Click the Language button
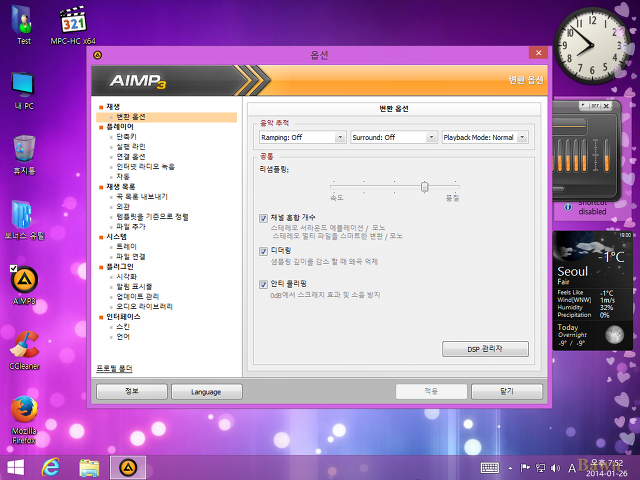The width and height of the screenshot is (640, 480). click(206, 391)
